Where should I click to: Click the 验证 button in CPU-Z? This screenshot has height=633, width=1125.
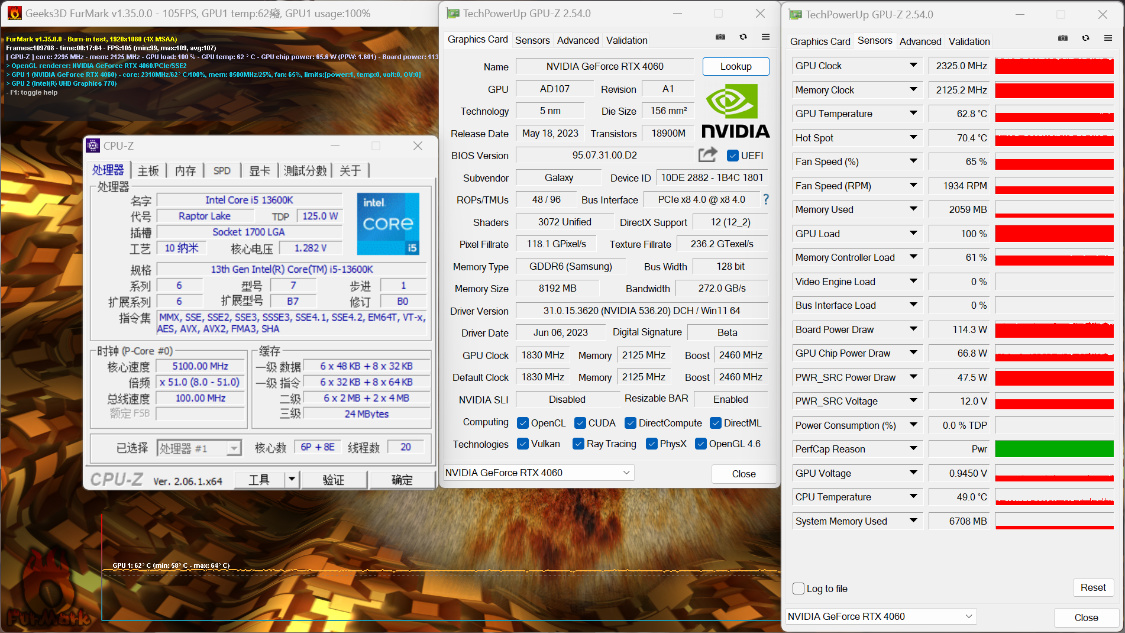(334, 479)
